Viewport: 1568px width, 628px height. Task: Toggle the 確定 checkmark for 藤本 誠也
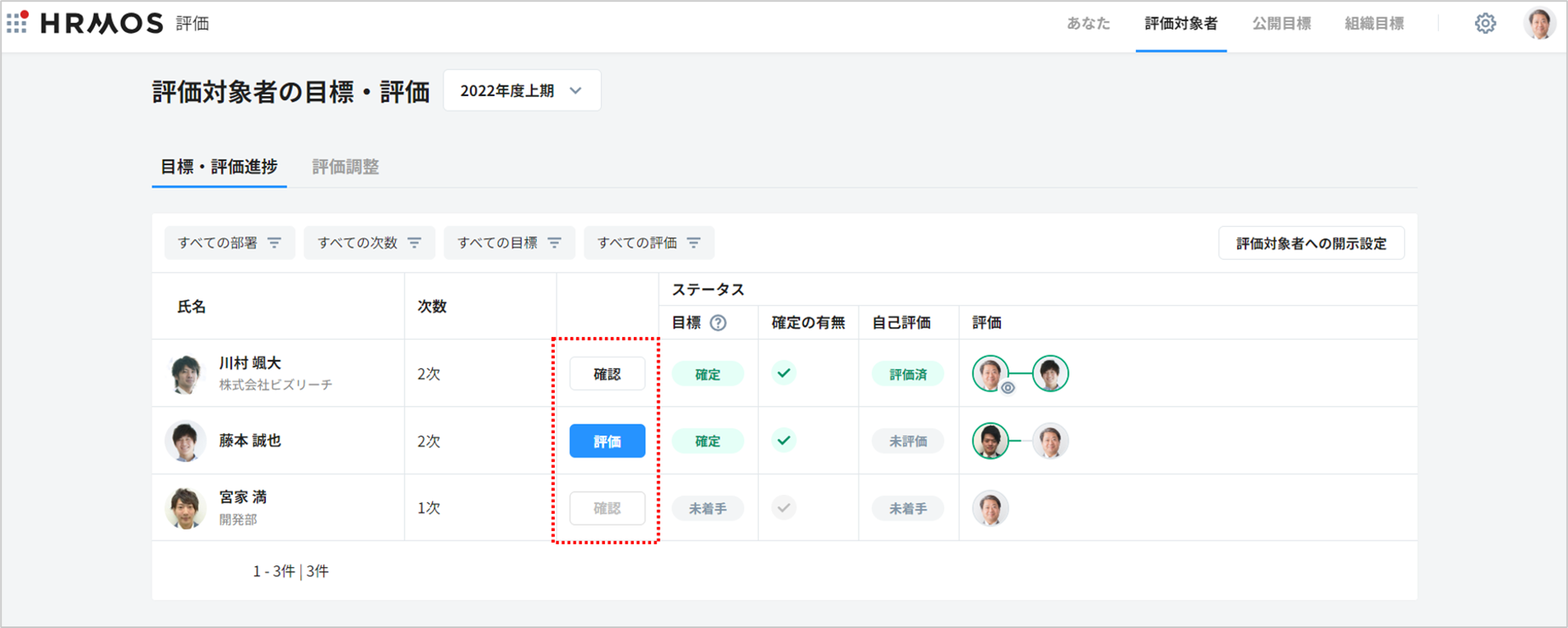point(783,441)
